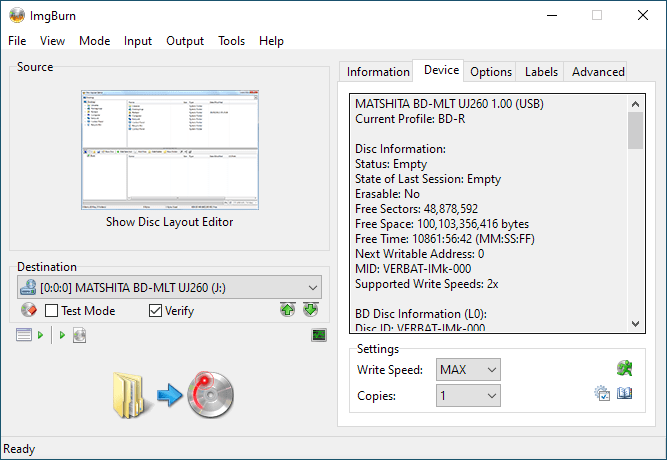667x460 pixels.
Task: Click the Show Disc Layout Editor label
Action: [169, 222]
